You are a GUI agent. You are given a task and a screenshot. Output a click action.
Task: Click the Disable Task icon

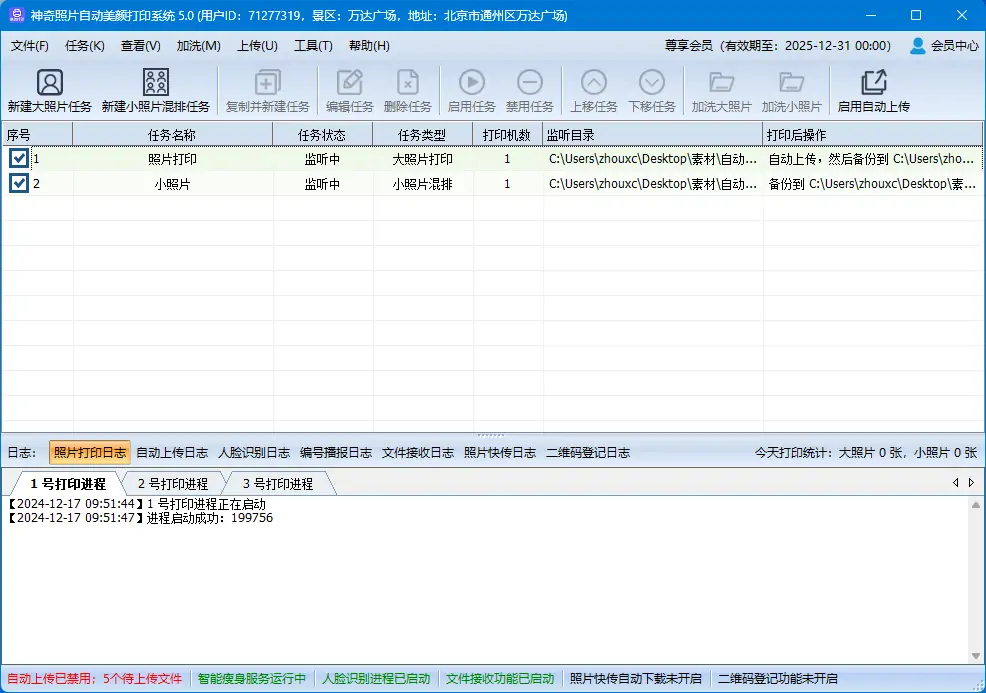coord(529,83)
